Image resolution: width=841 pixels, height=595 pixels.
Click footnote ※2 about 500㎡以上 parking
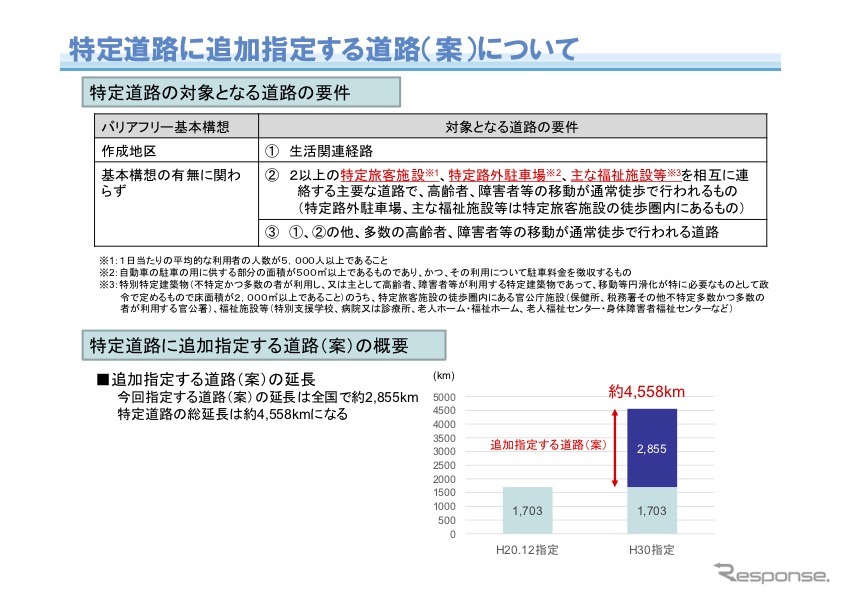(x=365, y=272)
